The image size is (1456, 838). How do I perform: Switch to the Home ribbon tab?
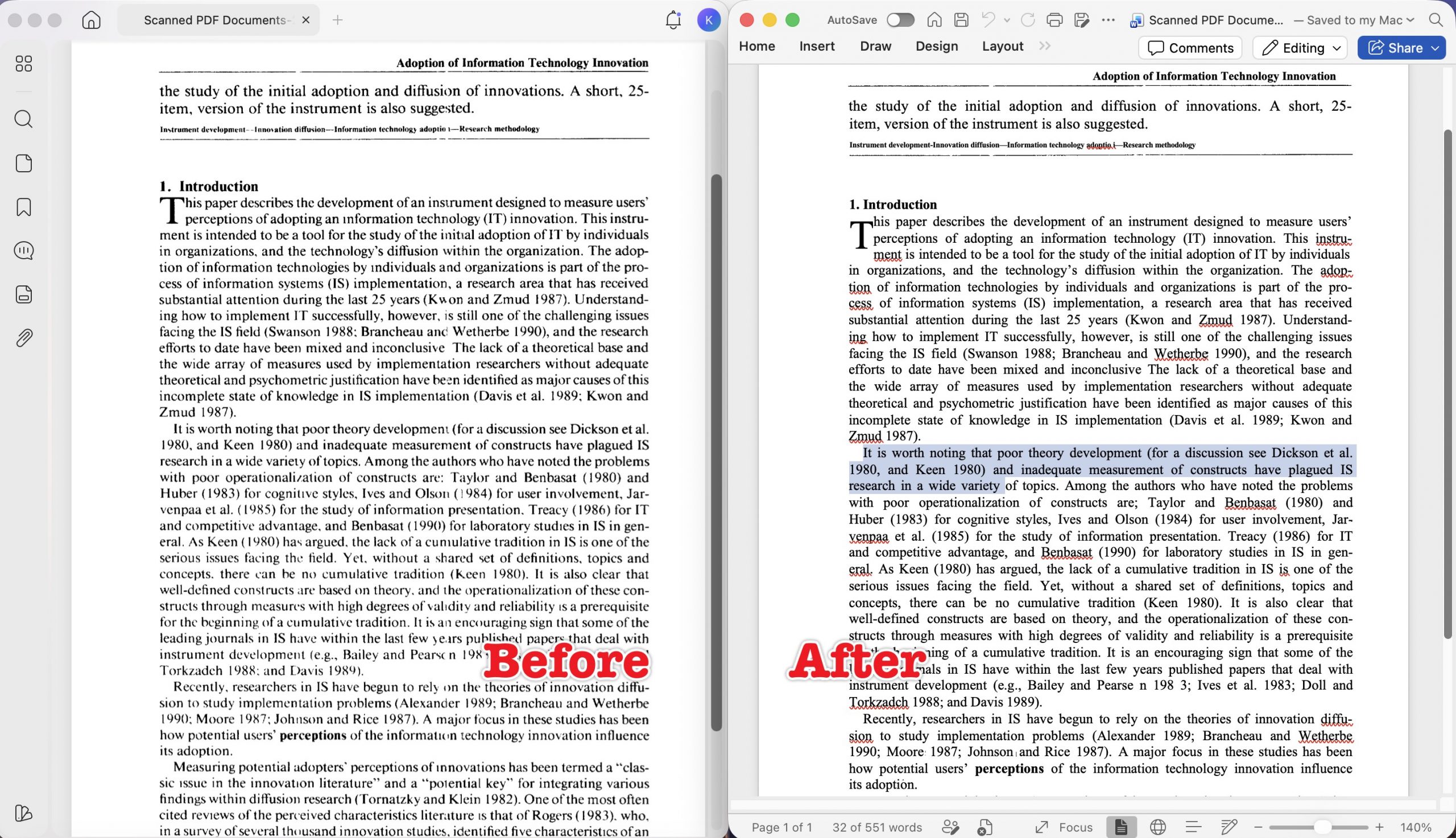(757, 47)
